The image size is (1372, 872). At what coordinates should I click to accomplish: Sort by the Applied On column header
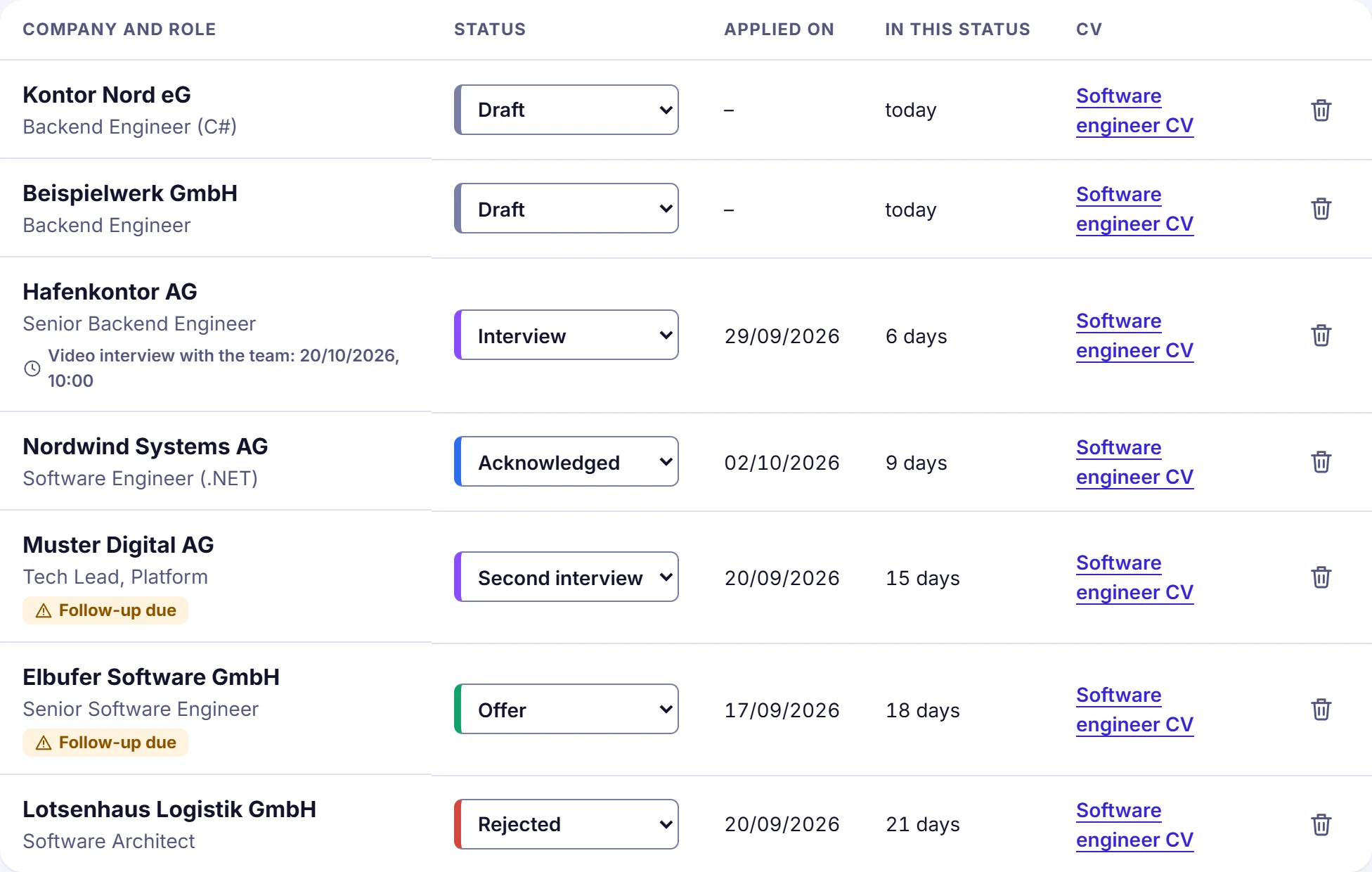779,30
